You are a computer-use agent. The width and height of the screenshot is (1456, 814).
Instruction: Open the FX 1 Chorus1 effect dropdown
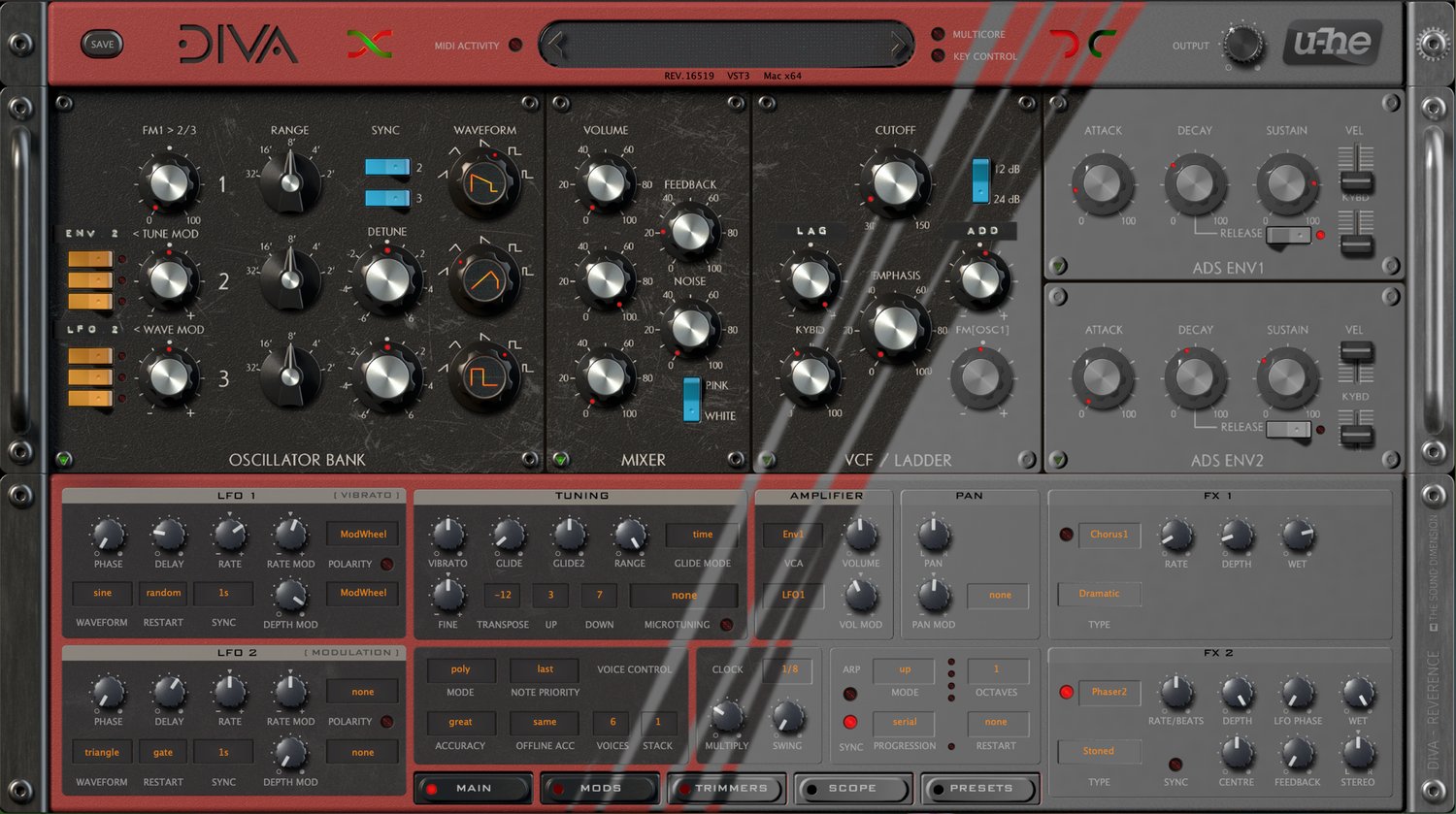click(1109, 535)
